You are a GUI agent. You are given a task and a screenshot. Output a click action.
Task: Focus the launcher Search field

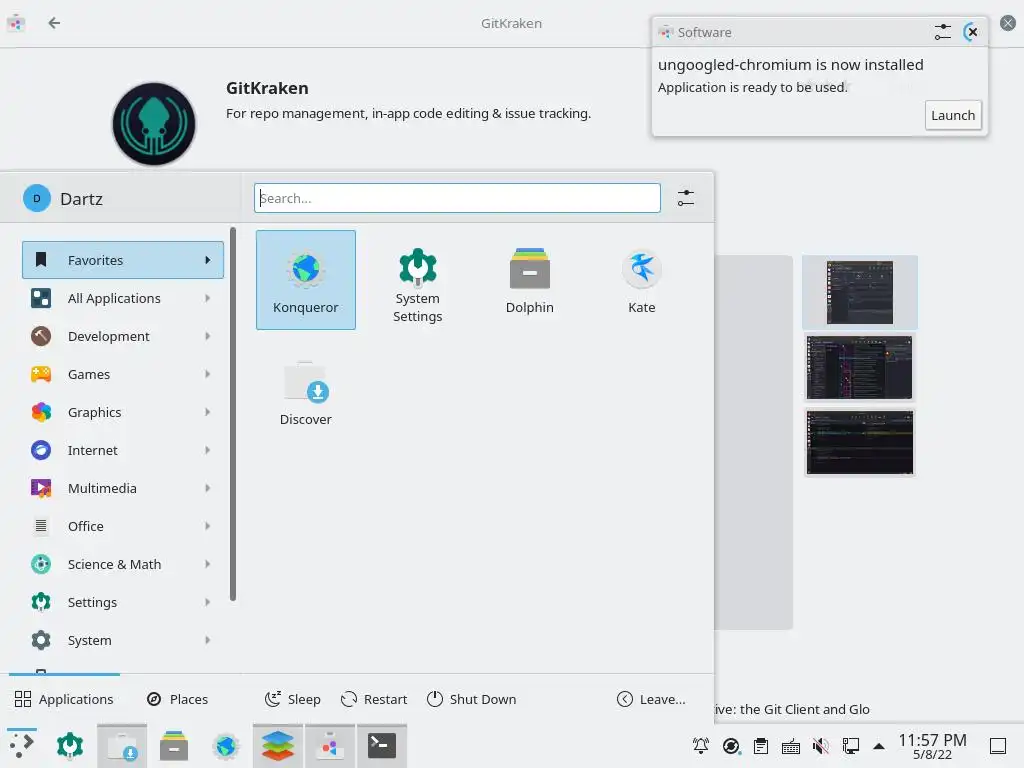tap(457, 198)
